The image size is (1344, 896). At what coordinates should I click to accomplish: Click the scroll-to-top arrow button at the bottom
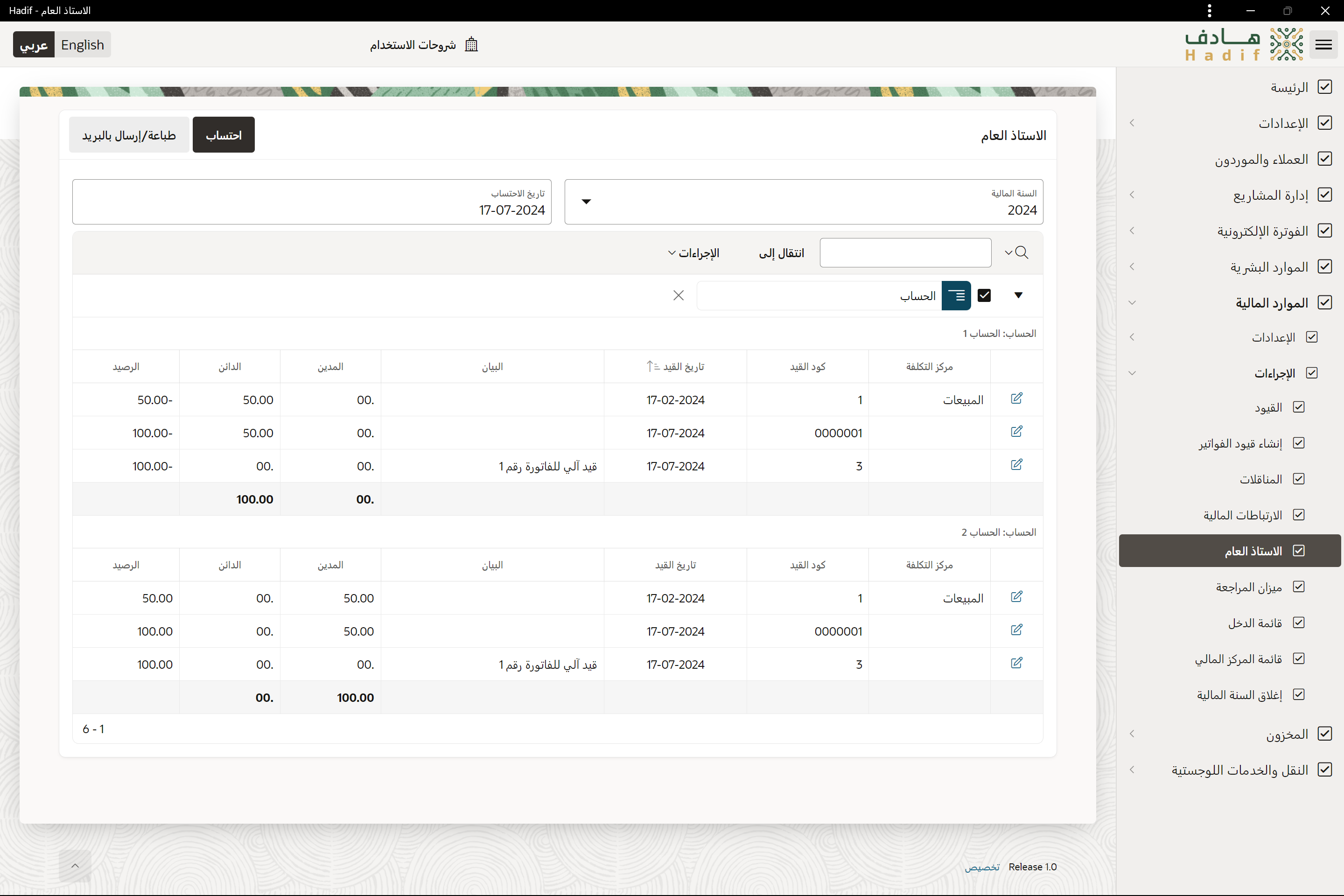[x=75, y=866]
